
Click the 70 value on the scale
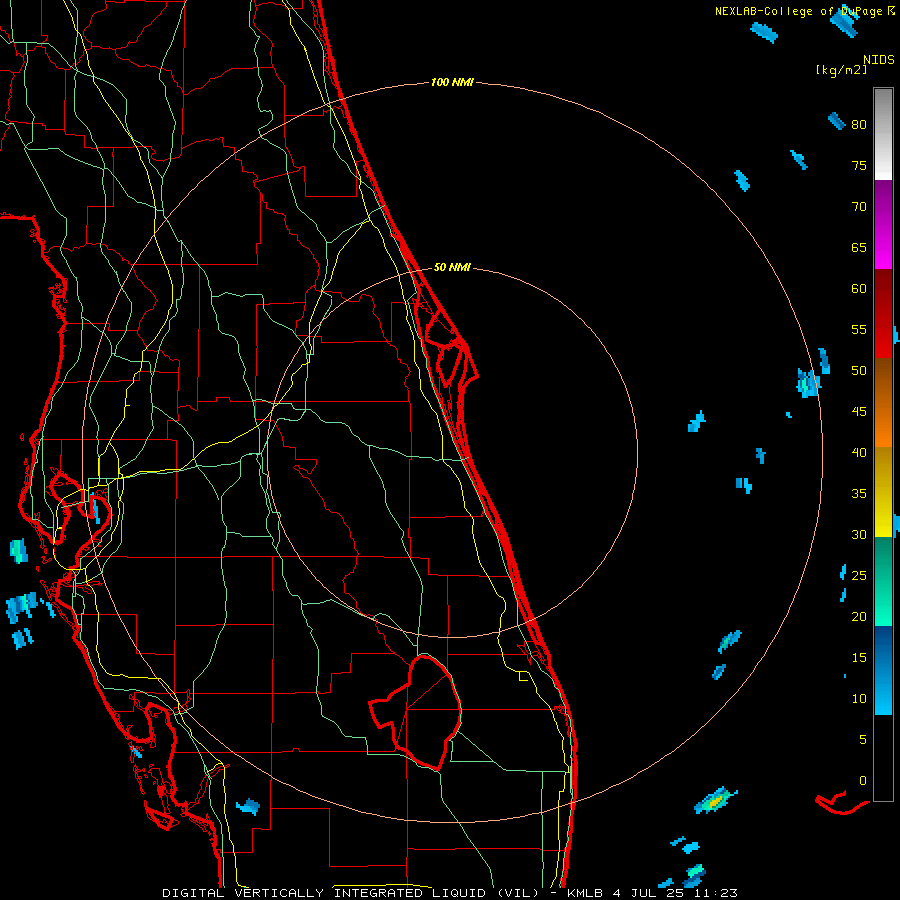(859, 207)
